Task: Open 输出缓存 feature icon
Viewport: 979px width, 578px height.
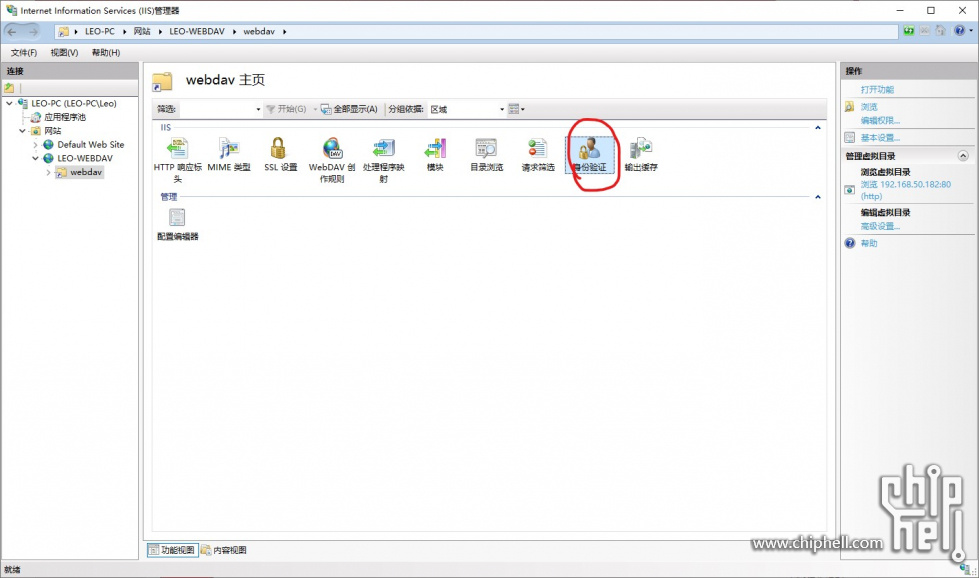Action: click(641, 149)
